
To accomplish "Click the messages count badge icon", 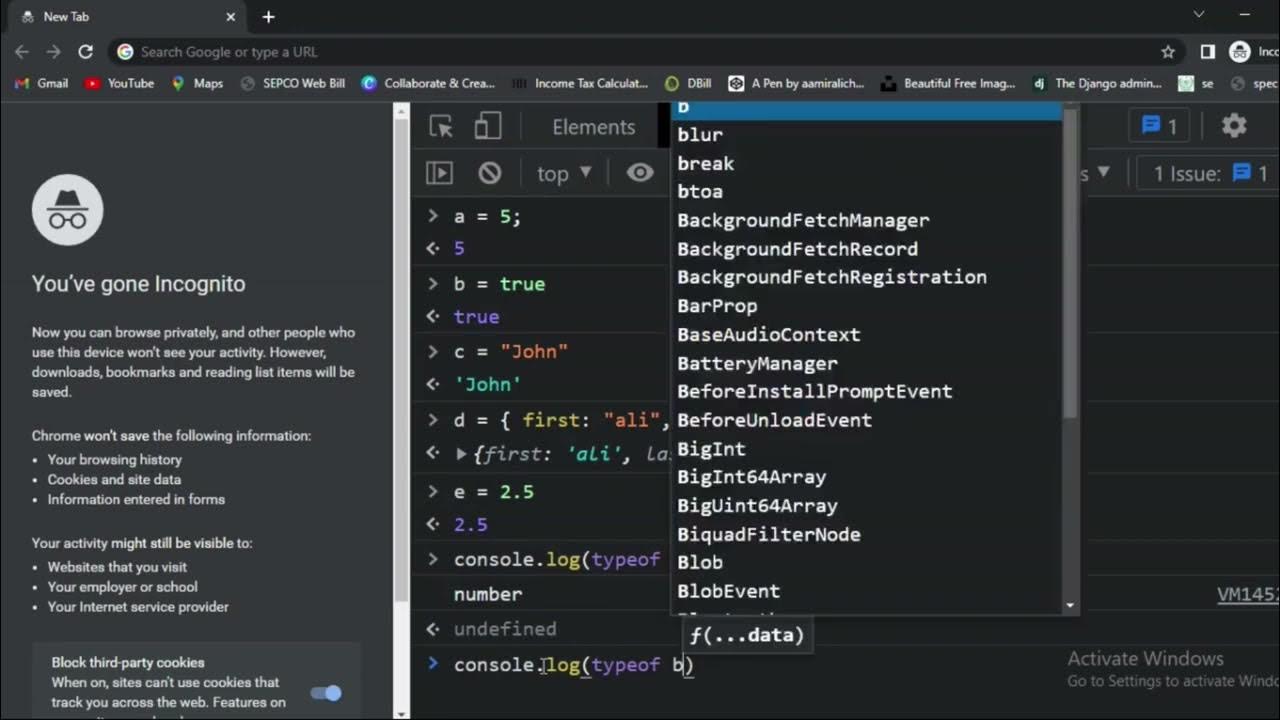I will point(1159,126).
